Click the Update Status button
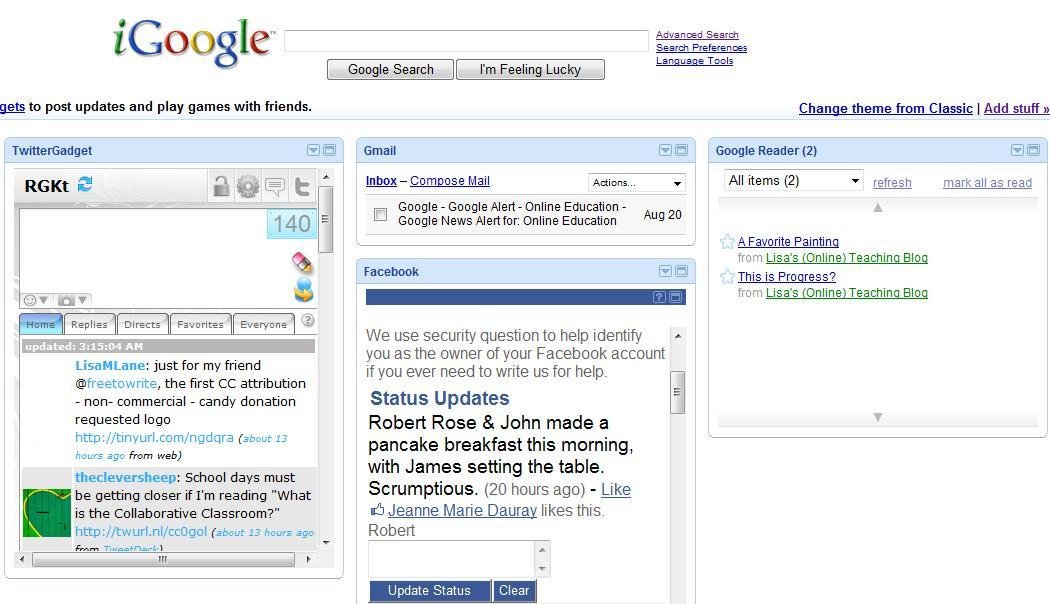This screenshot has width=1050, height=604. coord(429,591)
